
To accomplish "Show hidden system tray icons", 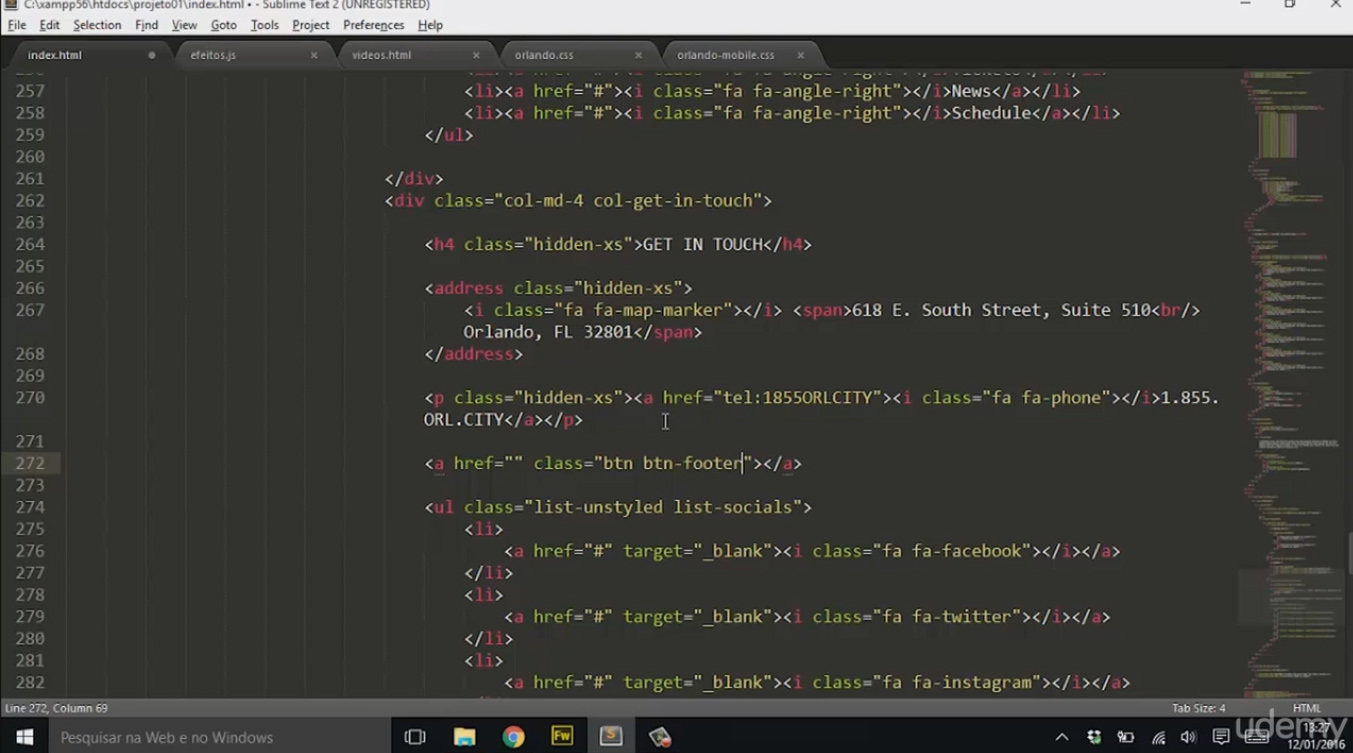I will coord(1061,738).
